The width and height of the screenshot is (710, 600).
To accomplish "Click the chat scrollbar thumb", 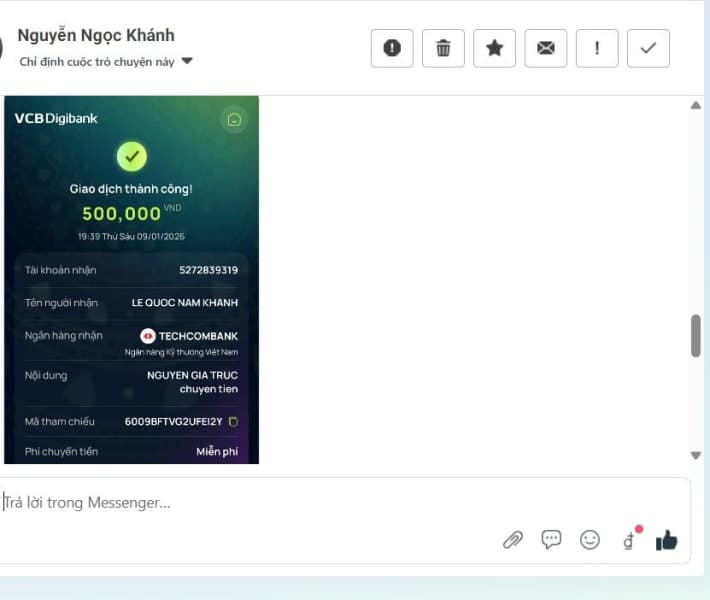I will (696, 335).
